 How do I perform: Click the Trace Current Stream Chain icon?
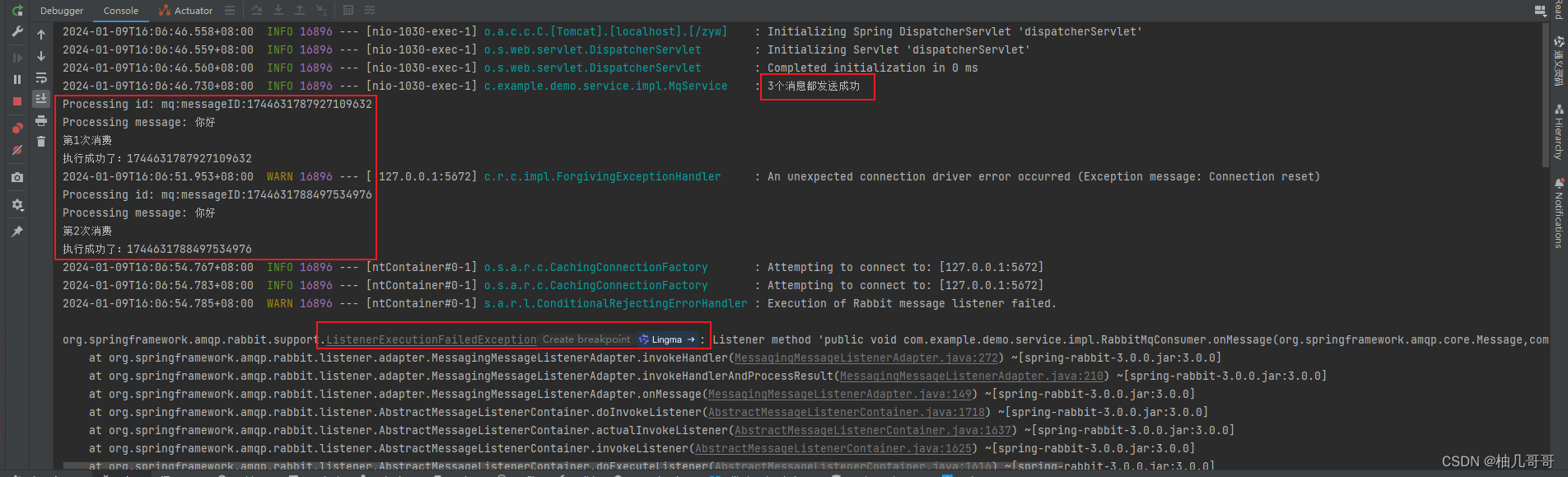click(x=370, y=10)
